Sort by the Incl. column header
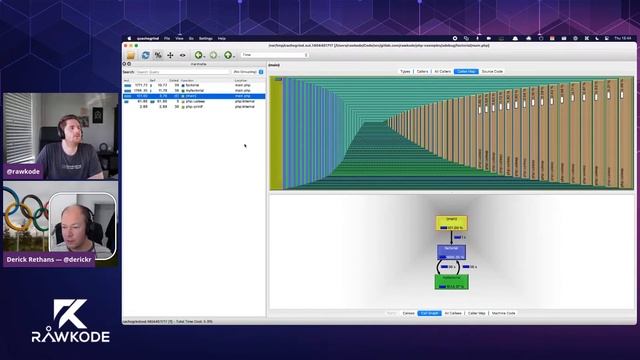The image size is (640, 360). pyautogui.click(x=127, y=80)
